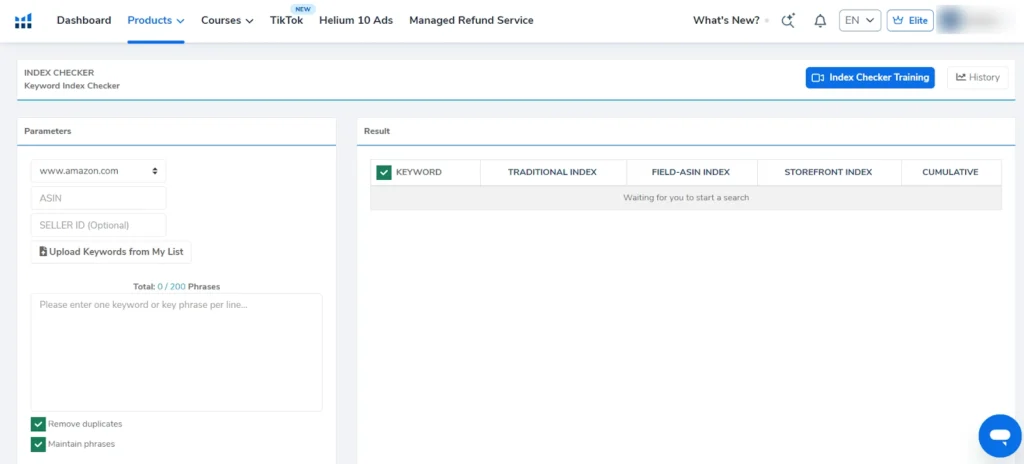View search History

pyautogui.click(x=977, y=77)
